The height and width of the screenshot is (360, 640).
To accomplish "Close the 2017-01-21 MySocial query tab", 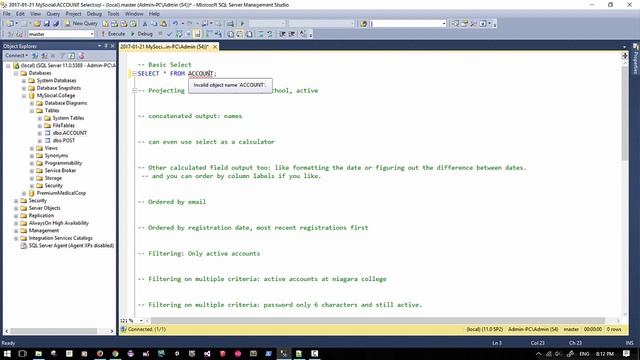I will (215, 47).
